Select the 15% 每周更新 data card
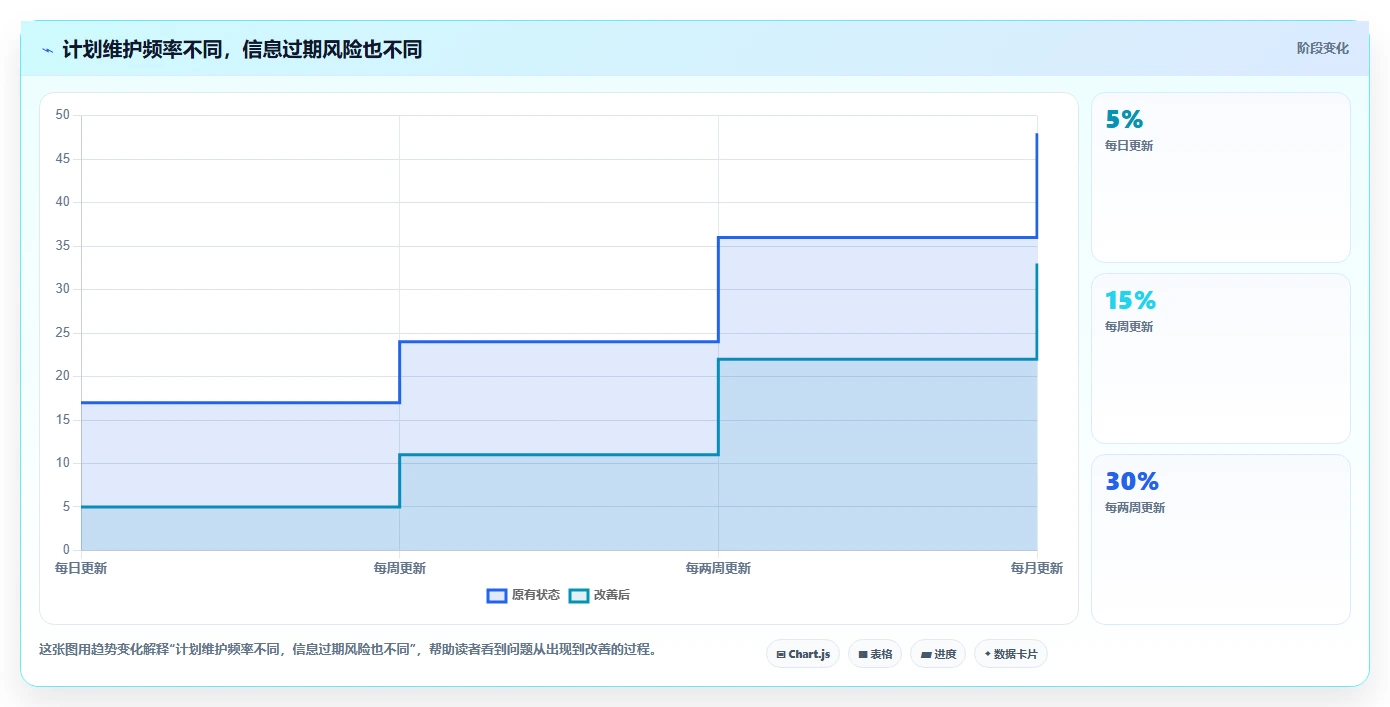The width and height of the screenshot is (1390, 707). pos(1221,359)
